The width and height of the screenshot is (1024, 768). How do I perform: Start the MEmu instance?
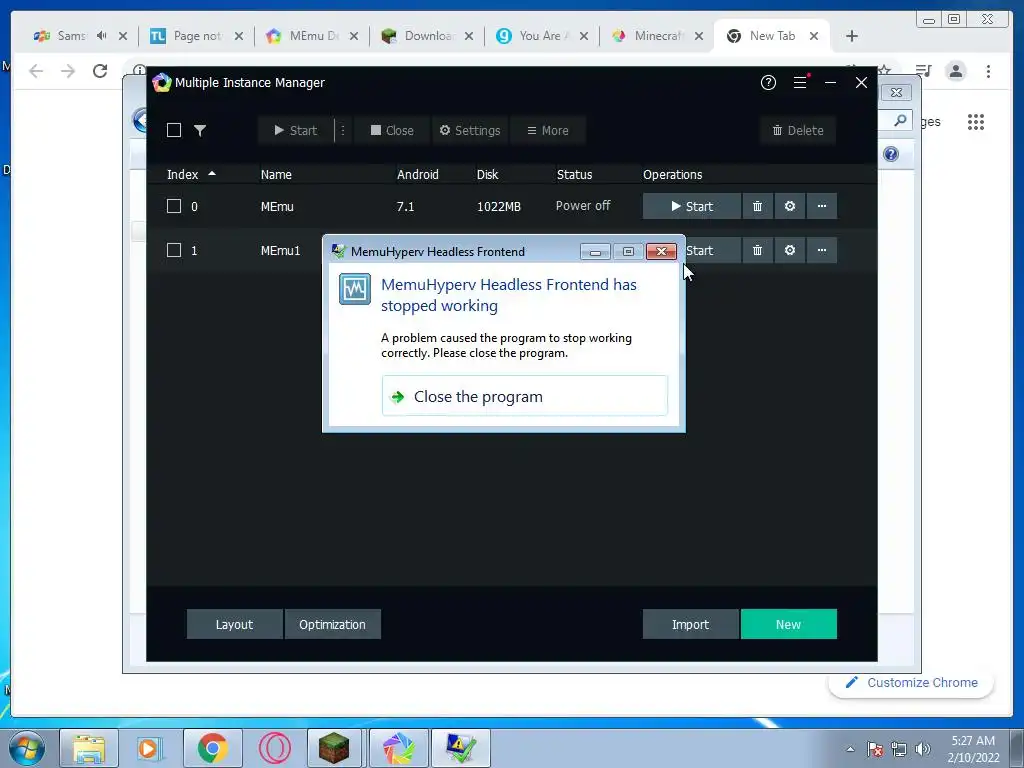point(692,206)
